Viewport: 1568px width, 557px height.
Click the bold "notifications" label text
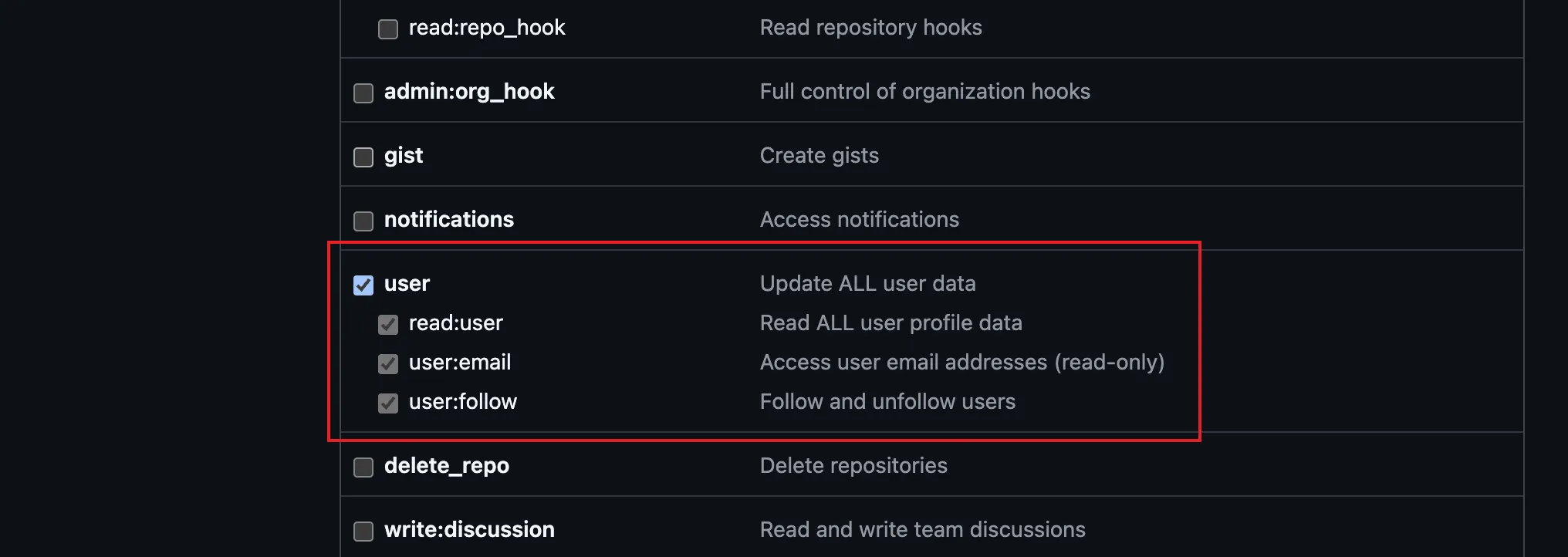click(x=449, y=220)
